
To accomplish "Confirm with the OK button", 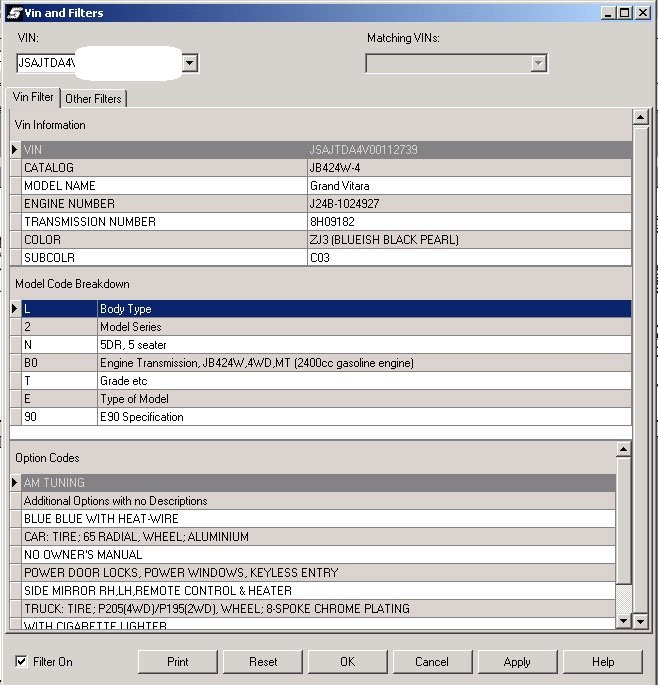I will click(x=347, y=661).
